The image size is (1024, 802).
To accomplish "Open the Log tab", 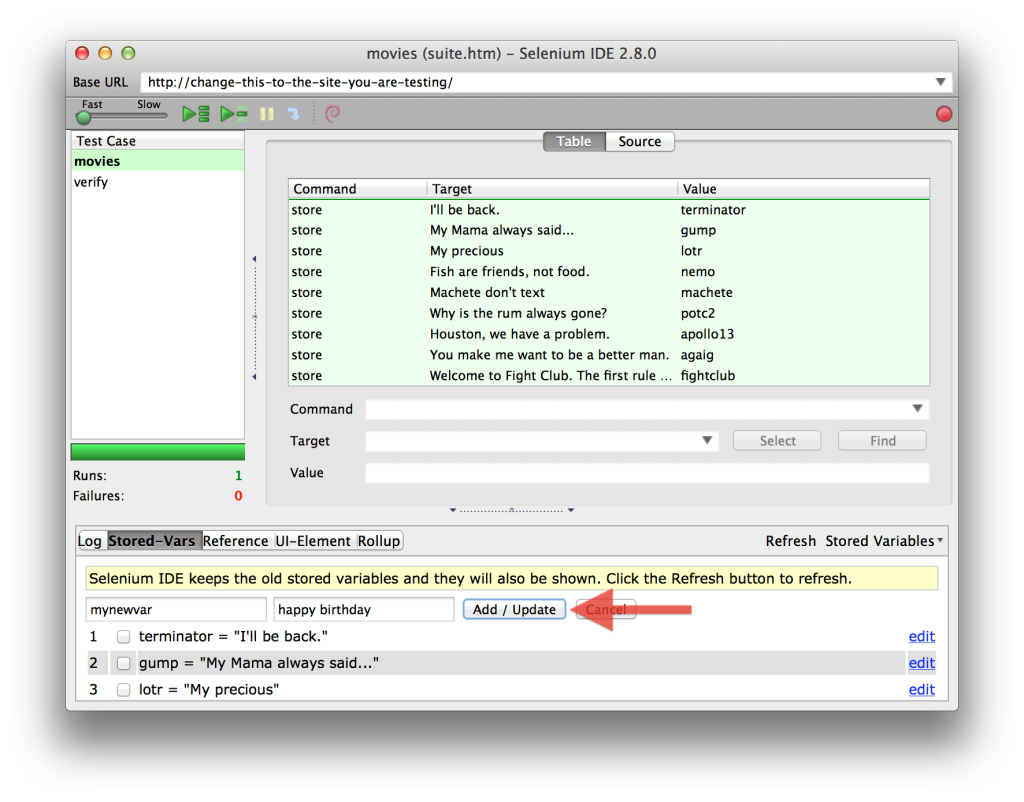I will tap(89, 541).
